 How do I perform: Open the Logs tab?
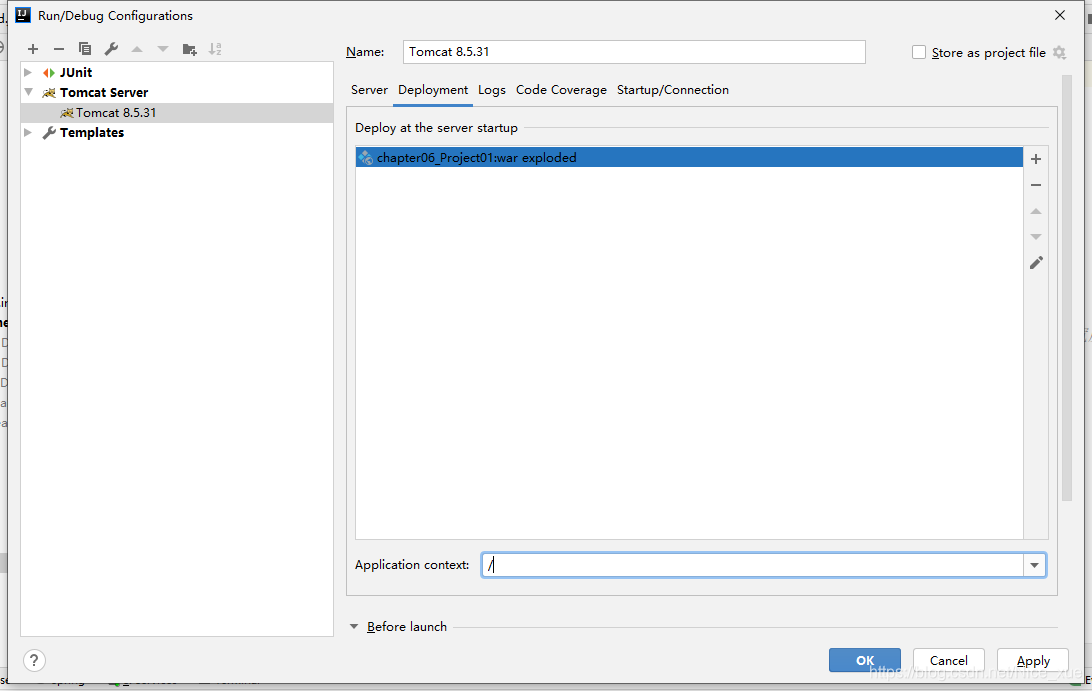pyautogui.click(x=492, y=90)
